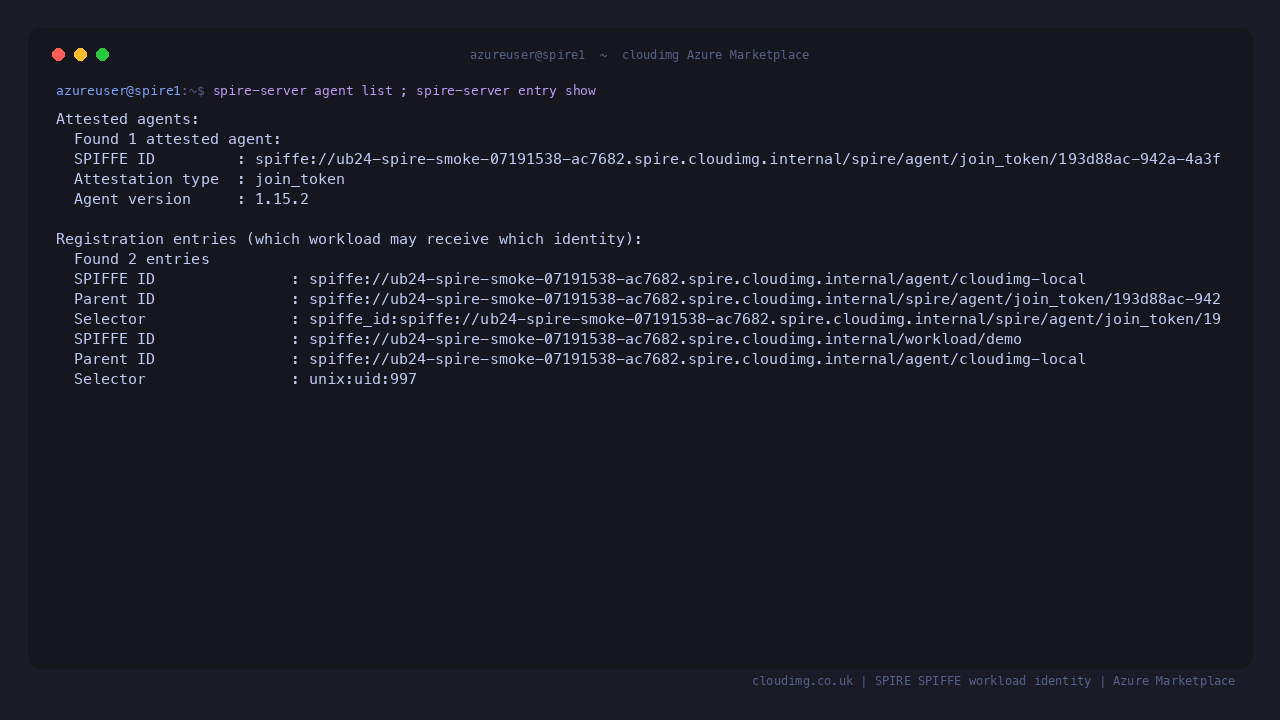Viewport: 1280px width, 720px height.
Task: Click the red close window dot
Action: point(59,55)
